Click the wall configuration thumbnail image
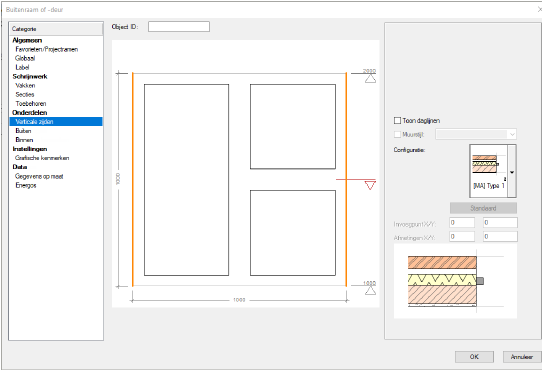 click(488, 171)
